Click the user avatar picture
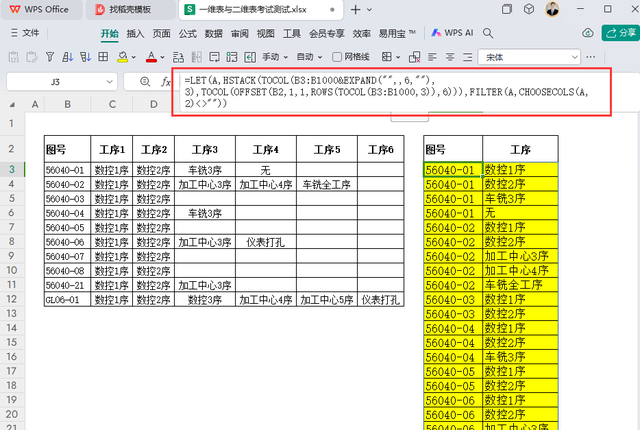Image resolution: width=640 pixels, height=430 pixels. tap(552, 9)
